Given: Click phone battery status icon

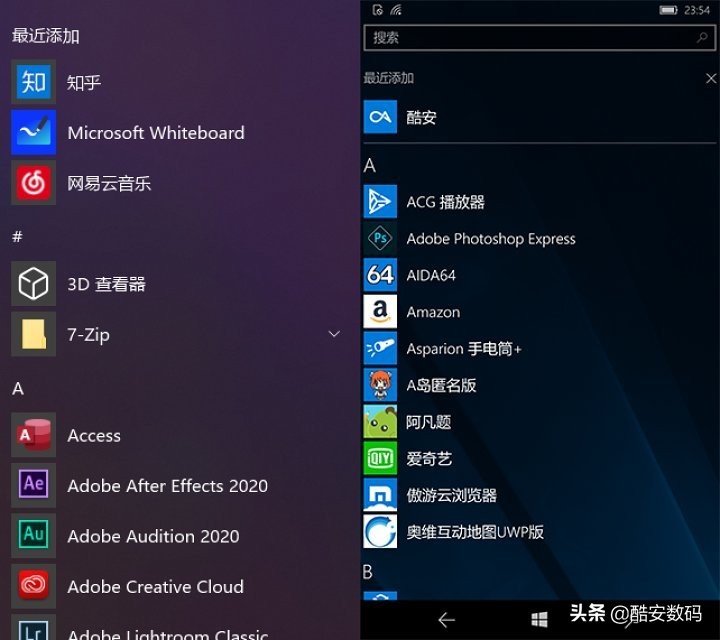Looking at the screenshot, I should 668,10.
